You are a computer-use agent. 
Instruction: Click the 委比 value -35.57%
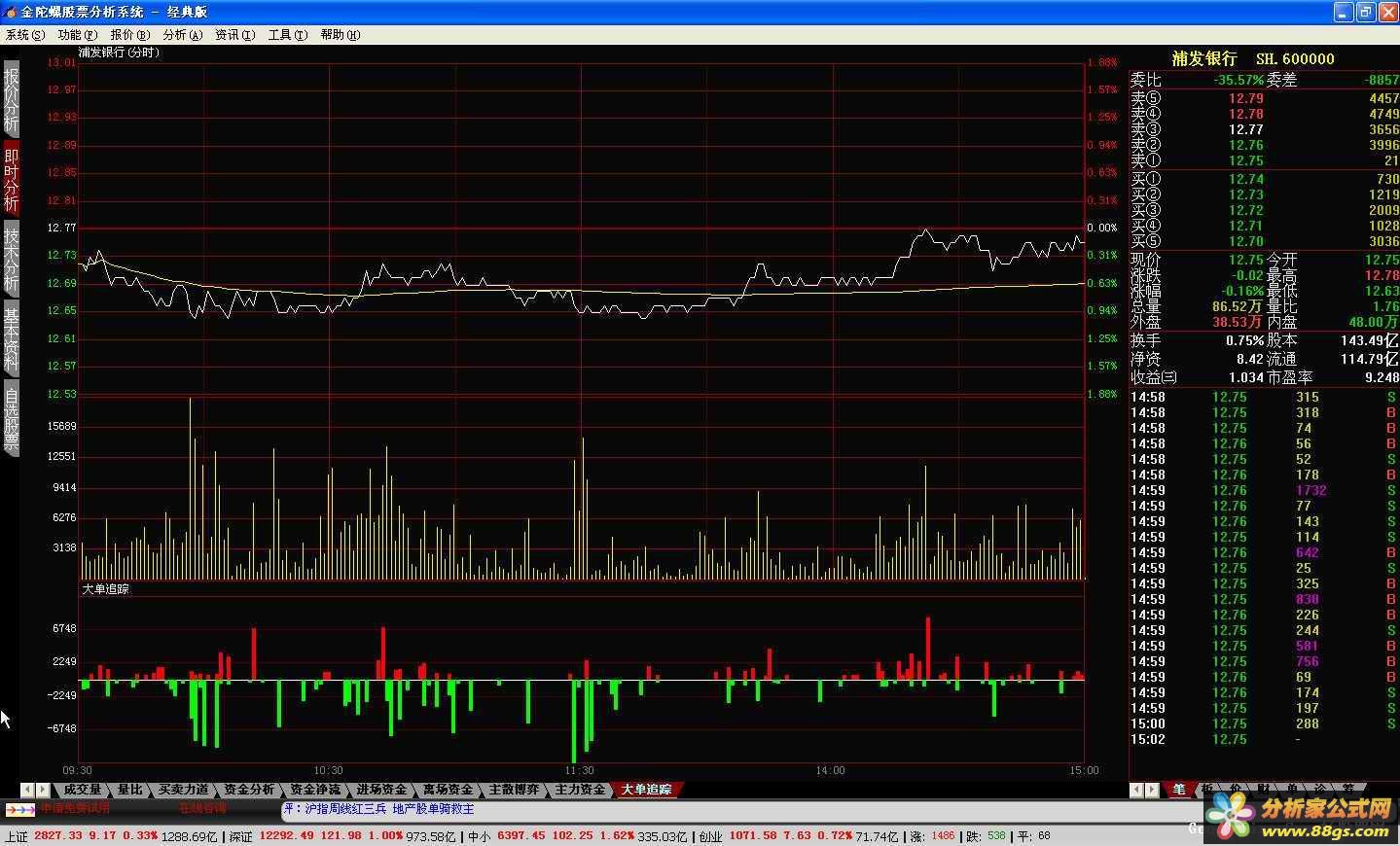click(x=1238, y=80)
